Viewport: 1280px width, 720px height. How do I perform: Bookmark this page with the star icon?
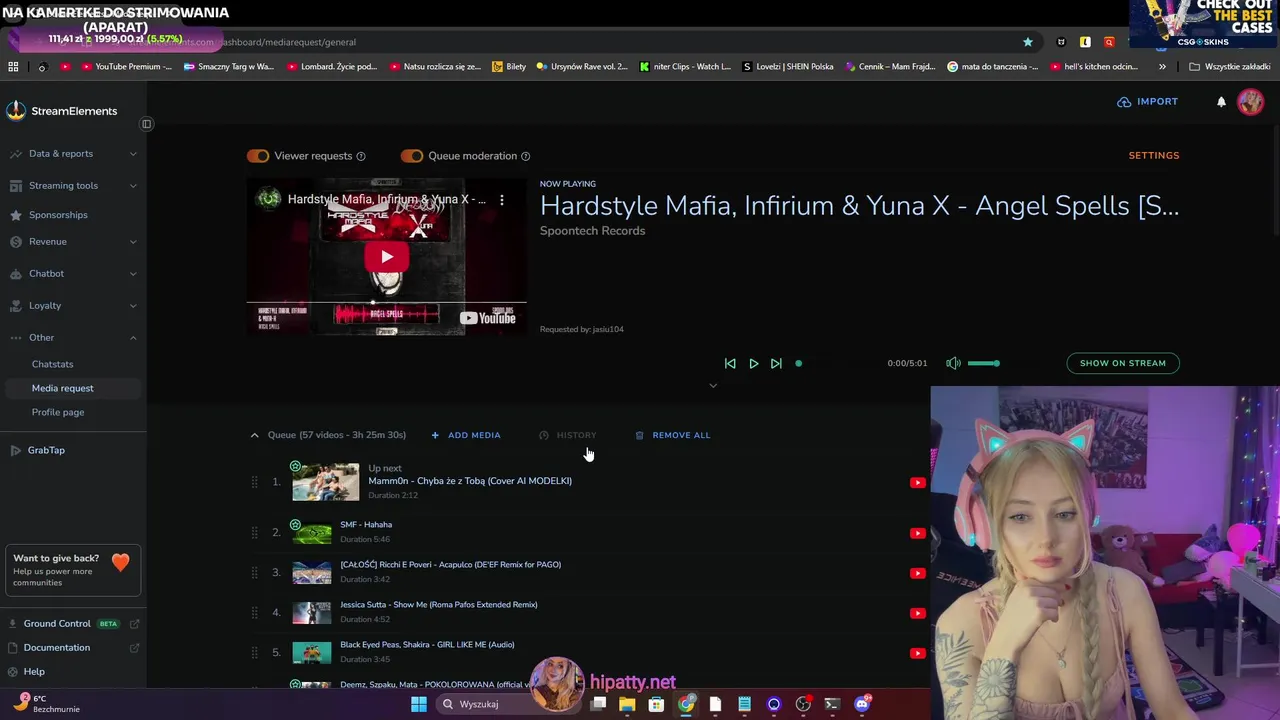pos(1027,42)
